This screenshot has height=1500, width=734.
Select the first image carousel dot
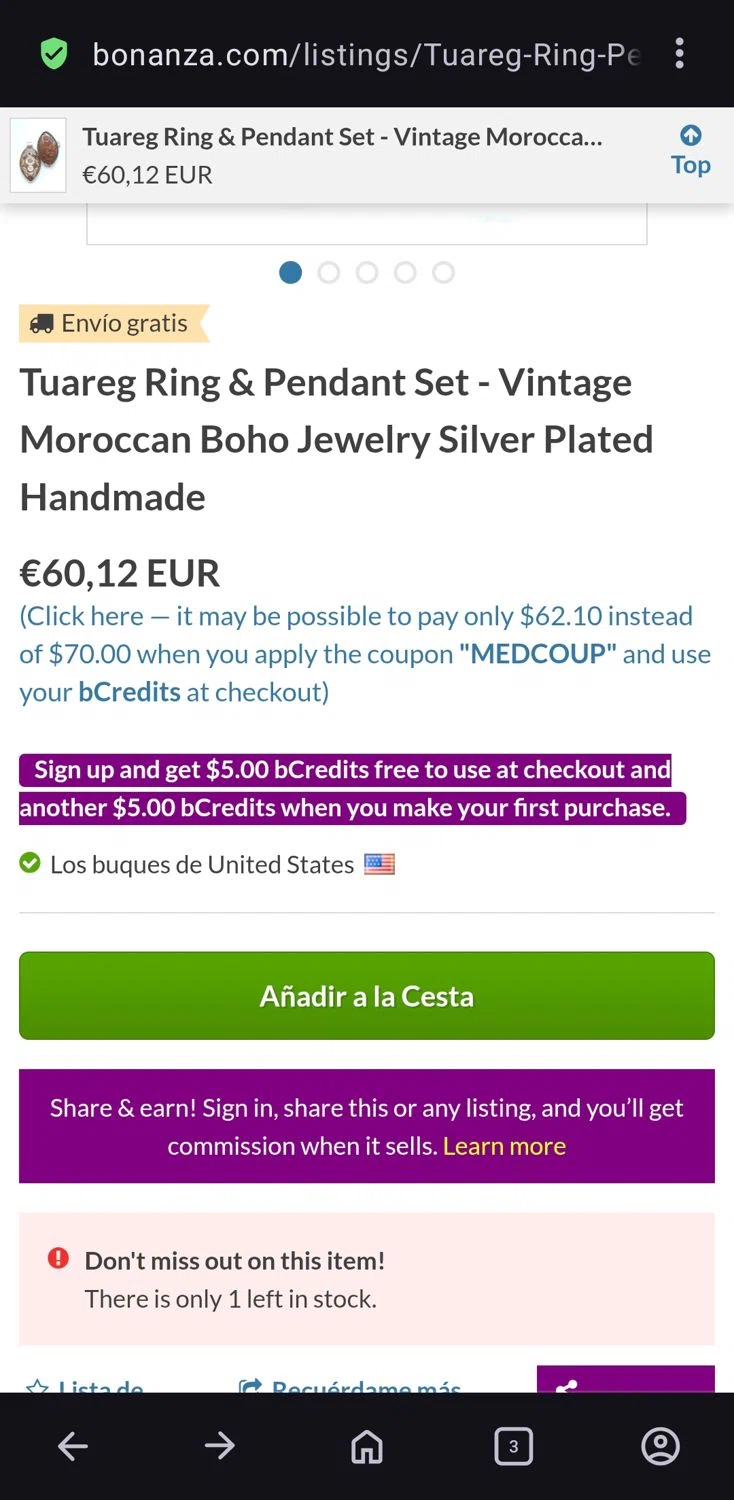[x=291, y=272]
